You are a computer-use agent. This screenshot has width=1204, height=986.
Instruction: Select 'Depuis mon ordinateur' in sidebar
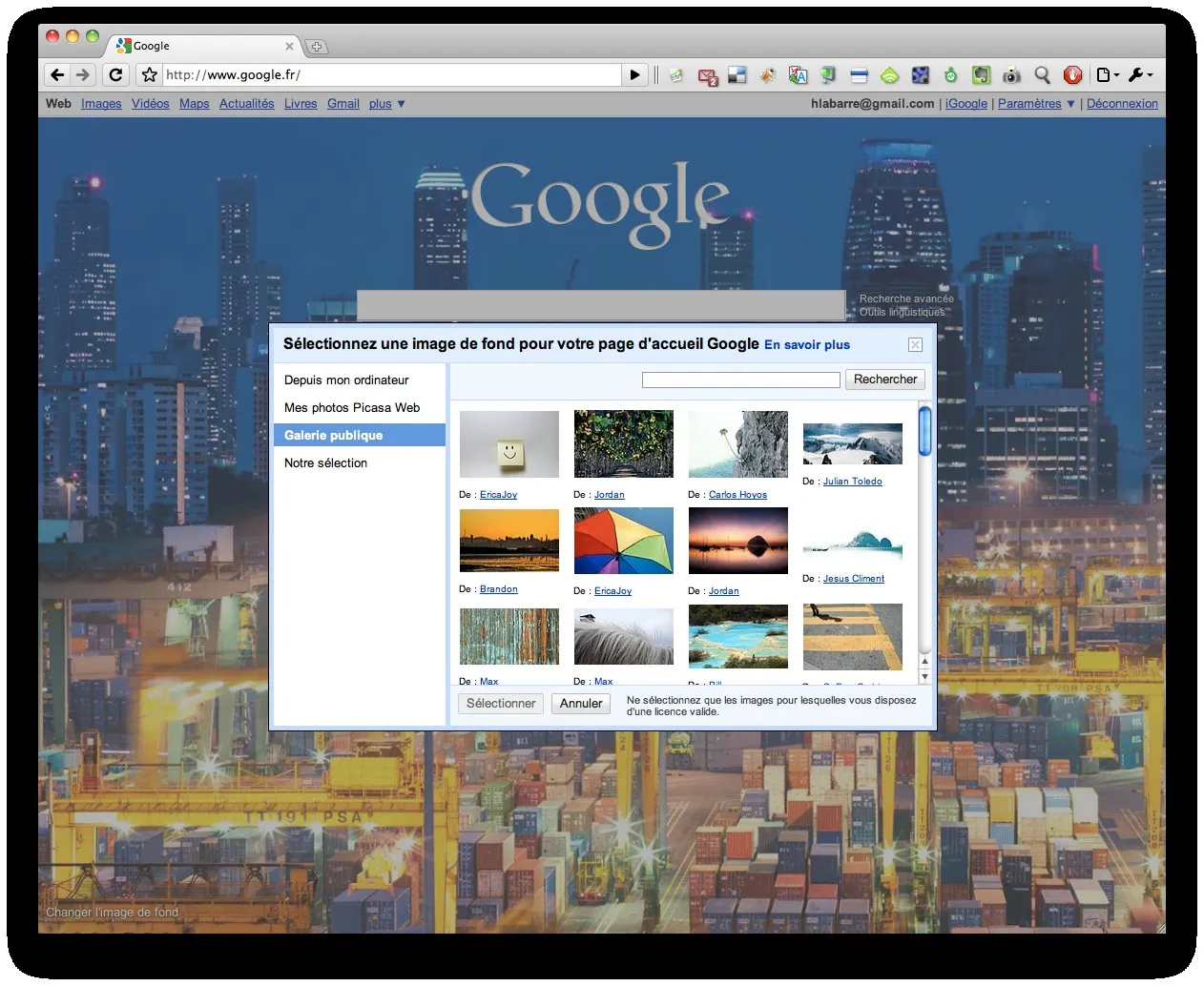(x=360, y=380)
